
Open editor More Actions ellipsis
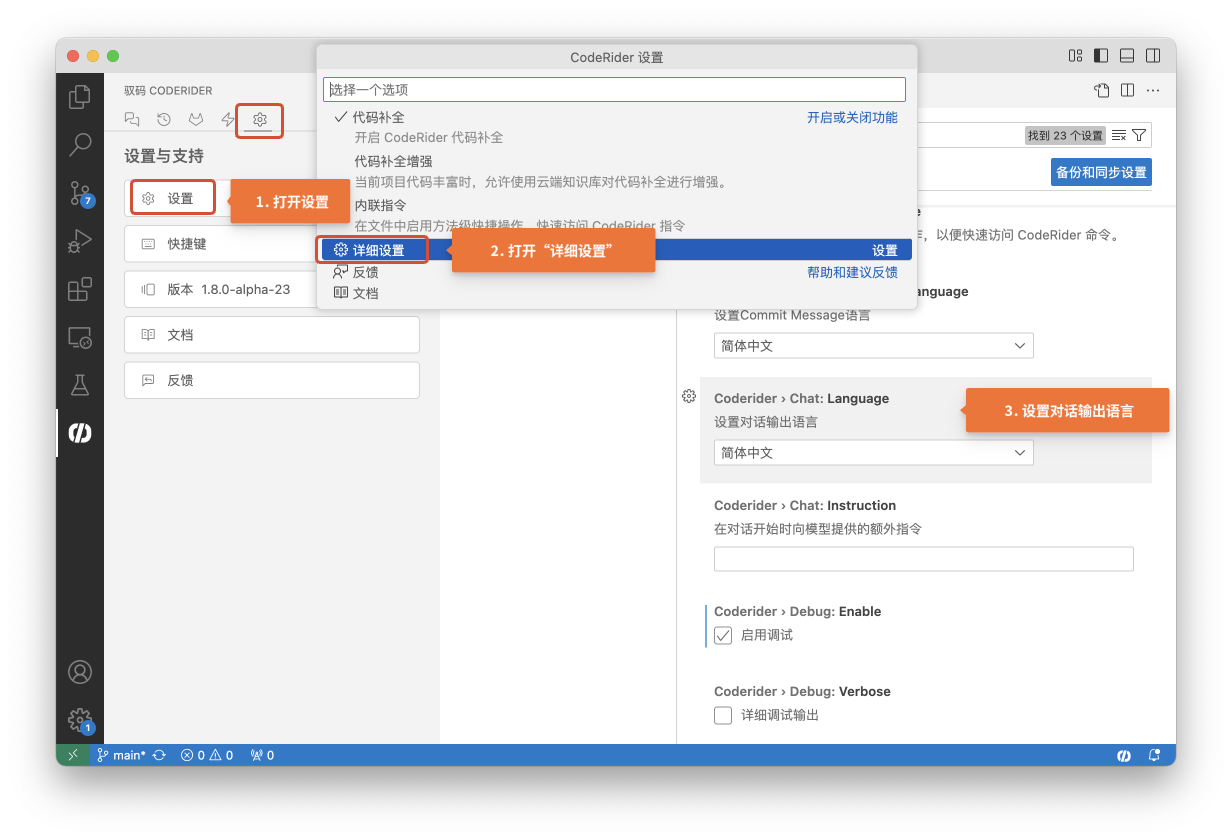click(x=1153, y=90)
